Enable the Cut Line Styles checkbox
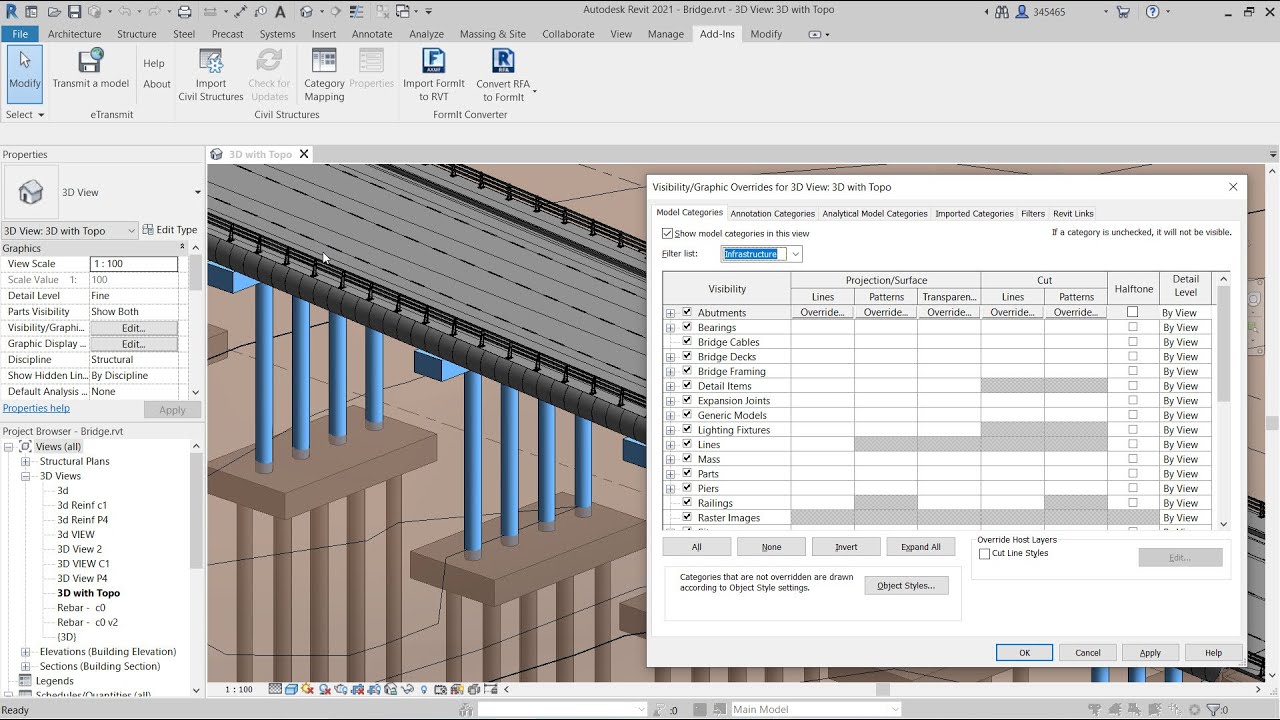1280x720 pixels. 985,554
